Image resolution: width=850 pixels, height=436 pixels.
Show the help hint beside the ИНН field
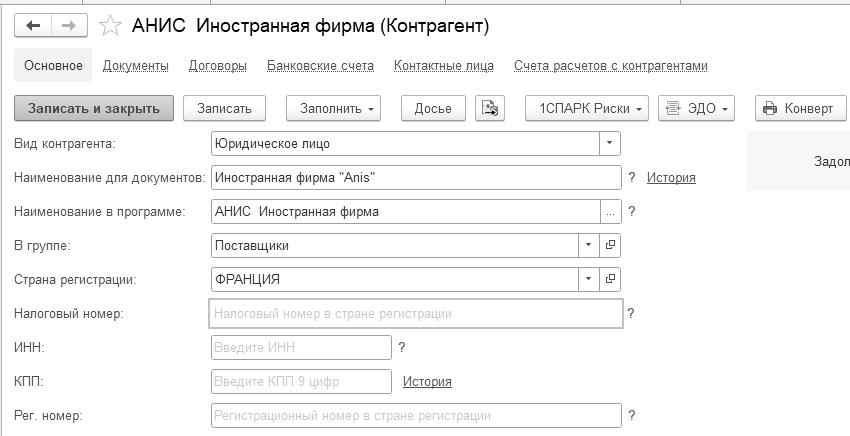point(402,347)
